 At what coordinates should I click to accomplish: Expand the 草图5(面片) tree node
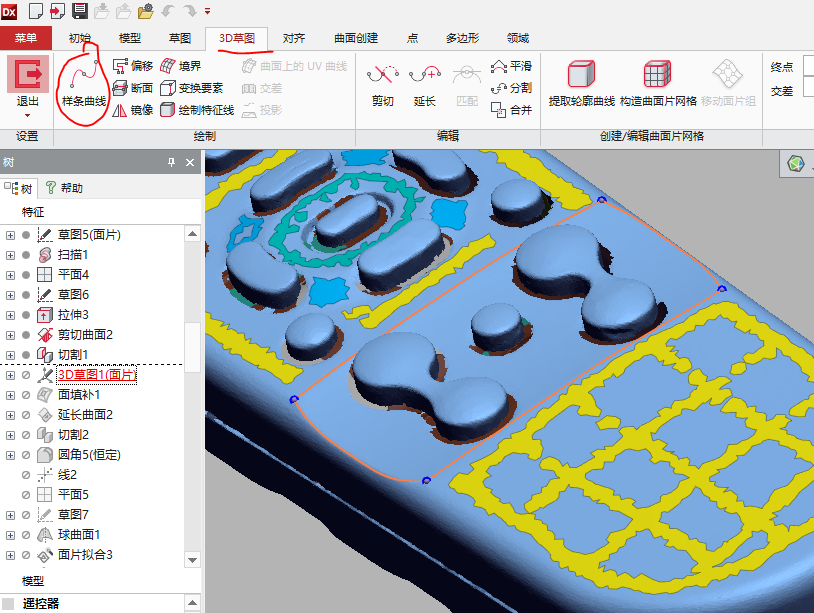10,235
